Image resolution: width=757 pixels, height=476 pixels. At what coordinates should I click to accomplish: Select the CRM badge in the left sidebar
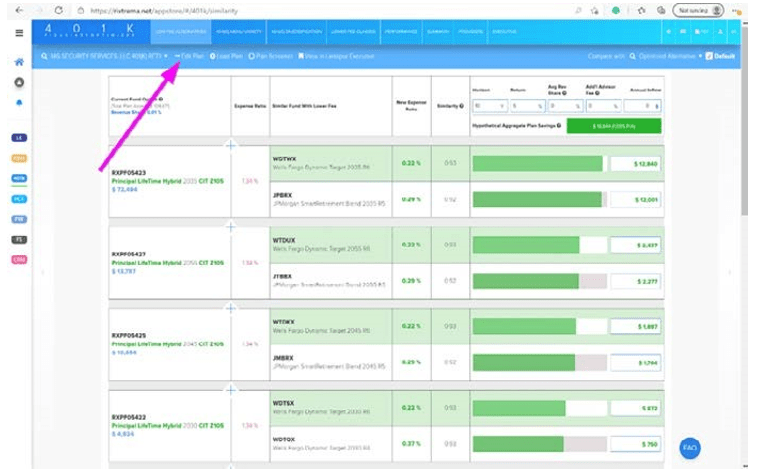[19, 260]
